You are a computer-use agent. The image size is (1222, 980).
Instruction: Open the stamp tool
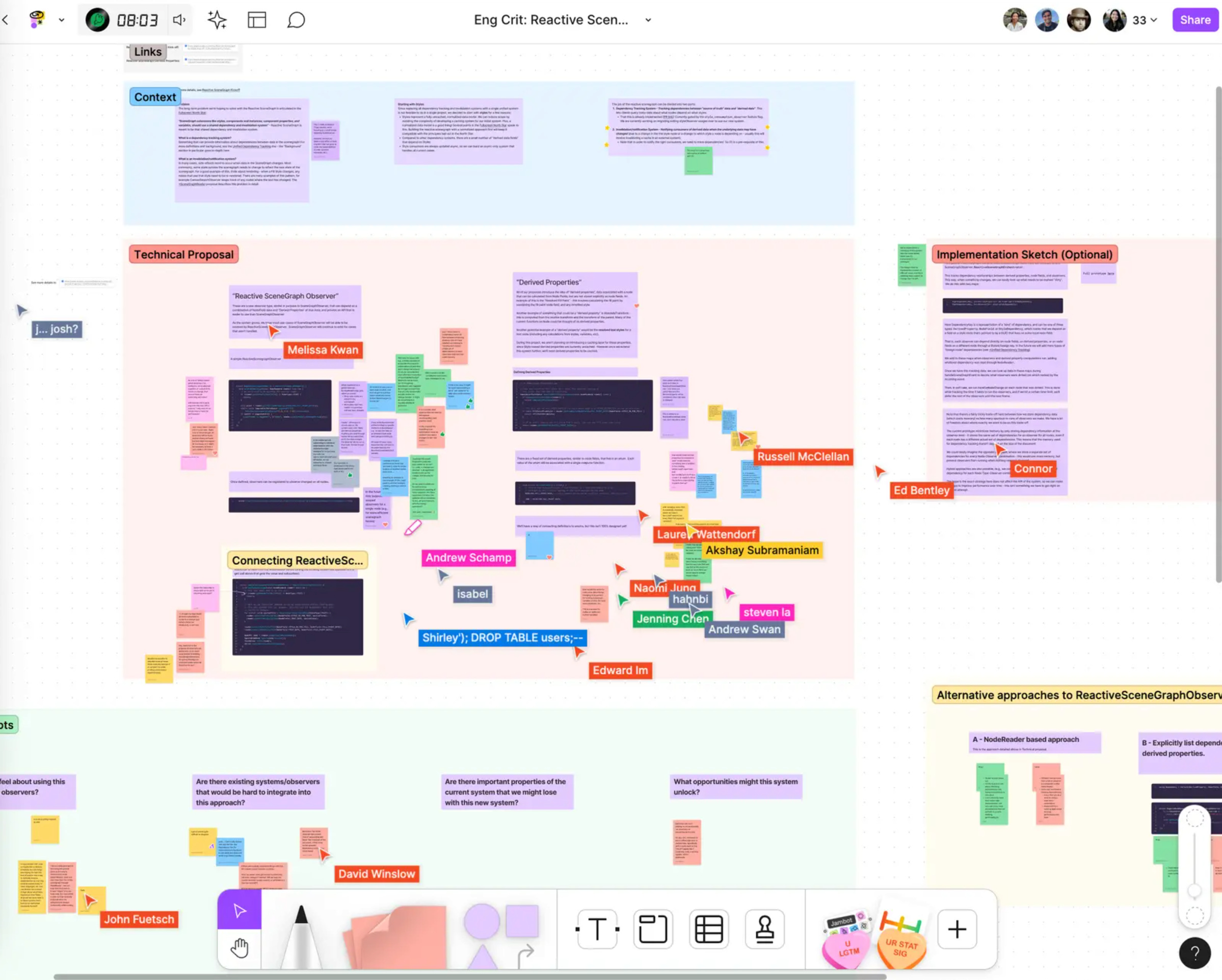tap(766, 929)
